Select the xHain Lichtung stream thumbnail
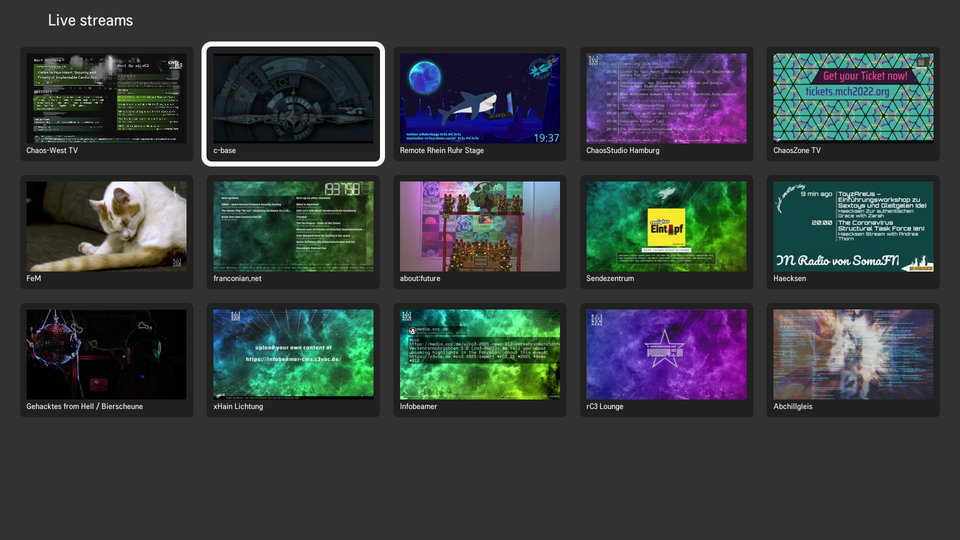The width and height of the screenshot is (960, 540). click(293, 354)
